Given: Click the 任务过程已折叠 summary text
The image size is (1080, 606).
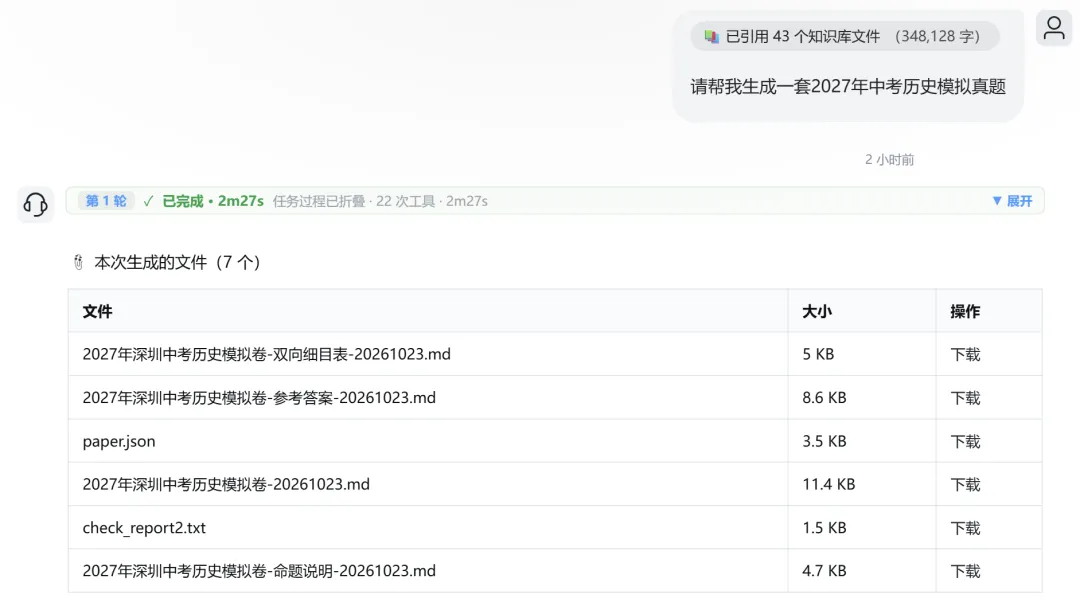Looking at the screenshot, I should click(380, 201).
